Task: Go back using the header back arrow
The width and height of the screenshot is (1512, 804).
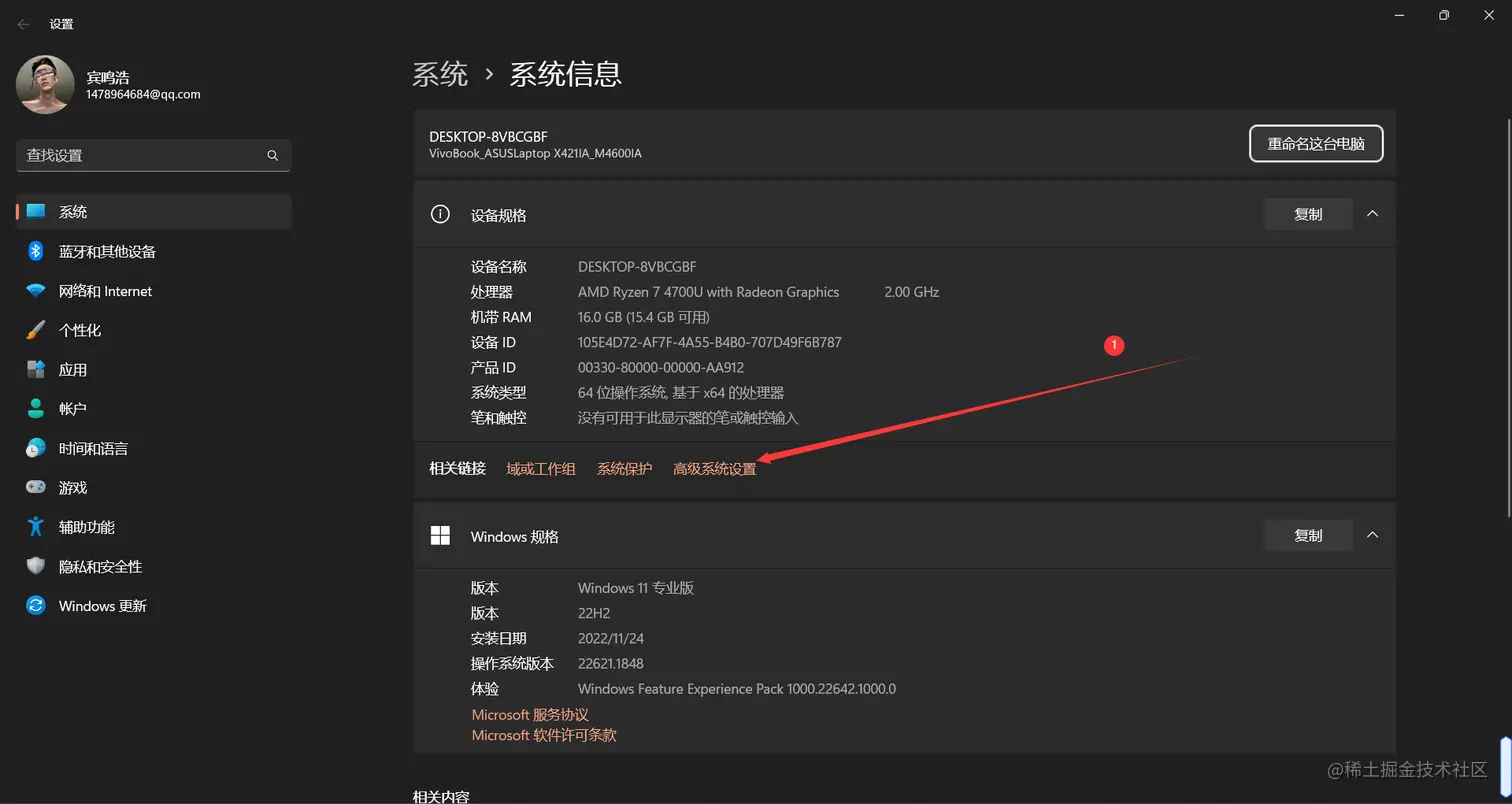Action: point(24,24)
